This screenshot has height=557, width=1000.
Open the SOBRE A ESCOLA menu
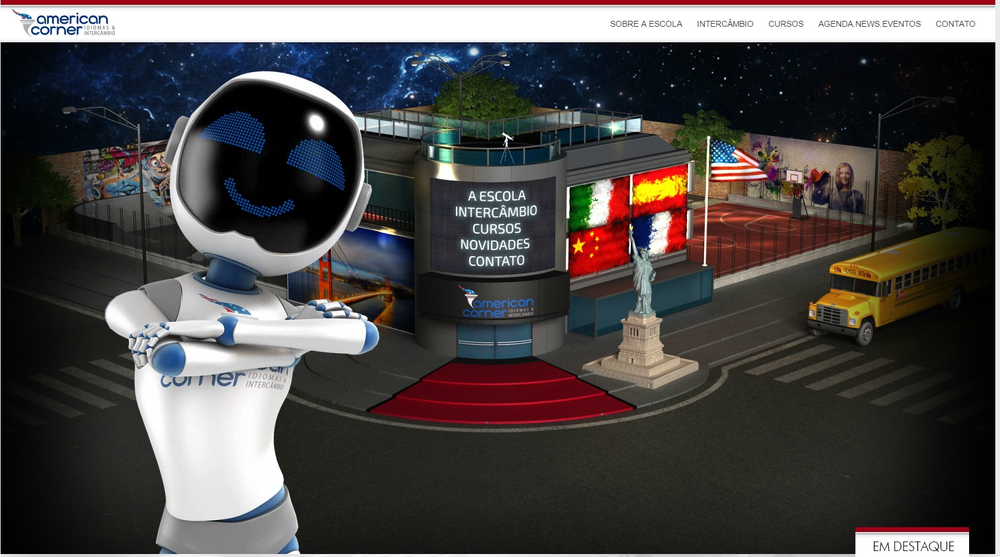coord(645,24)
